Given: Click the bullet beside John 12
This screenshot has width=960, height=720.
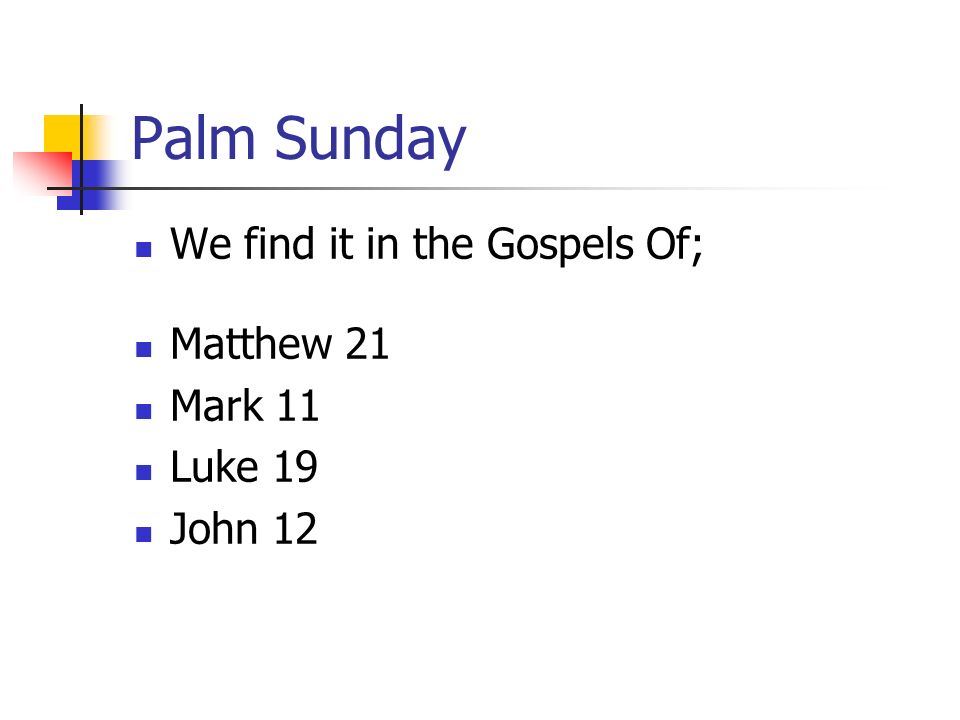Looking at the screenshot, I should pyautogui.click(x=144, y=534).
